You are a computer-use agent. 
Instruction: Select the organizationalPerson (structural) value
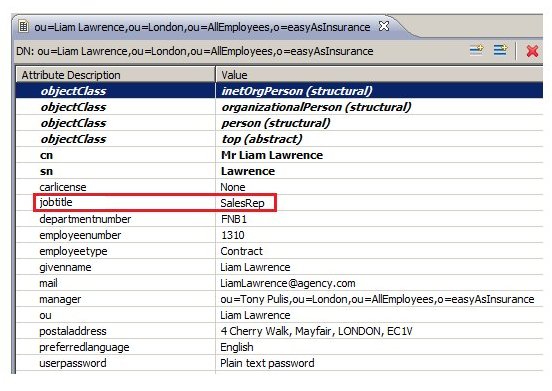[x=316, y=107]
